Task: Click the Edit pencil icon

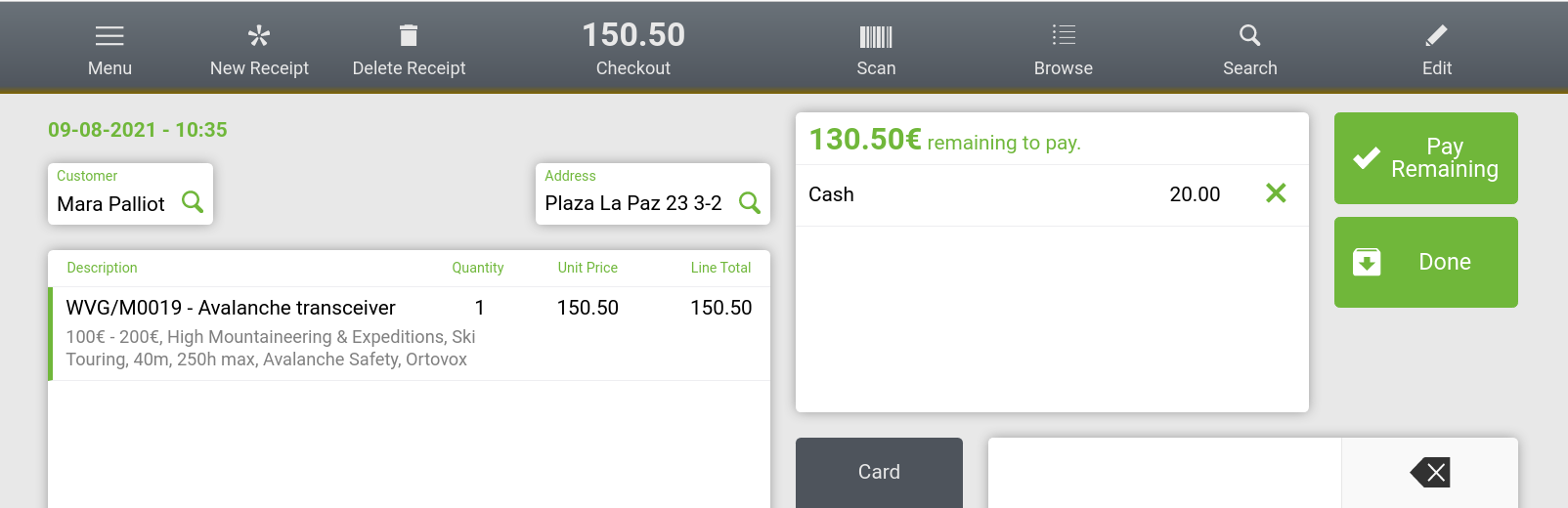Action: coord(1436,37)
